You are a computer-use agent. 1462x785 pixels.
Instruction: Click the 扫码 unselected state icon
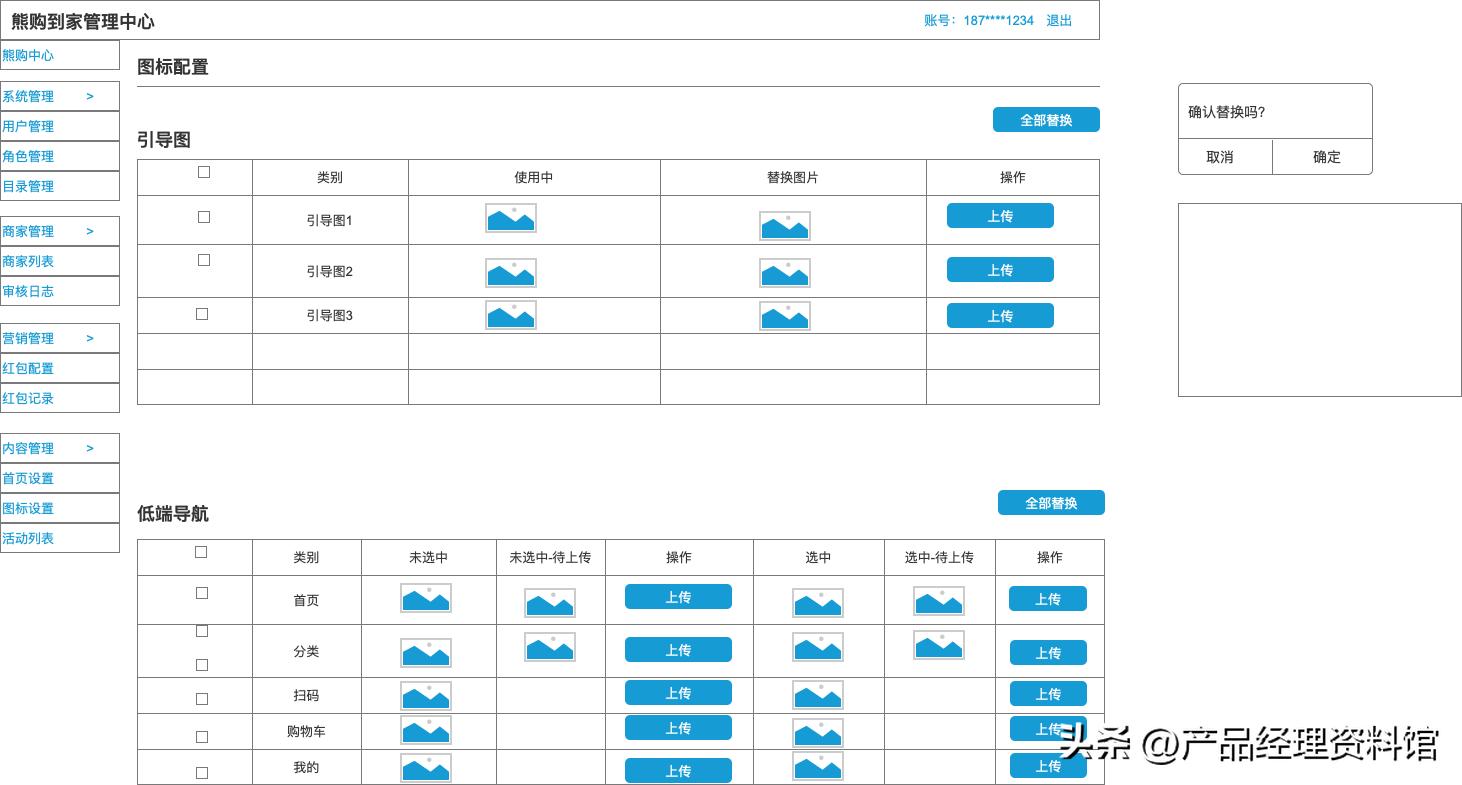[426, 694]
